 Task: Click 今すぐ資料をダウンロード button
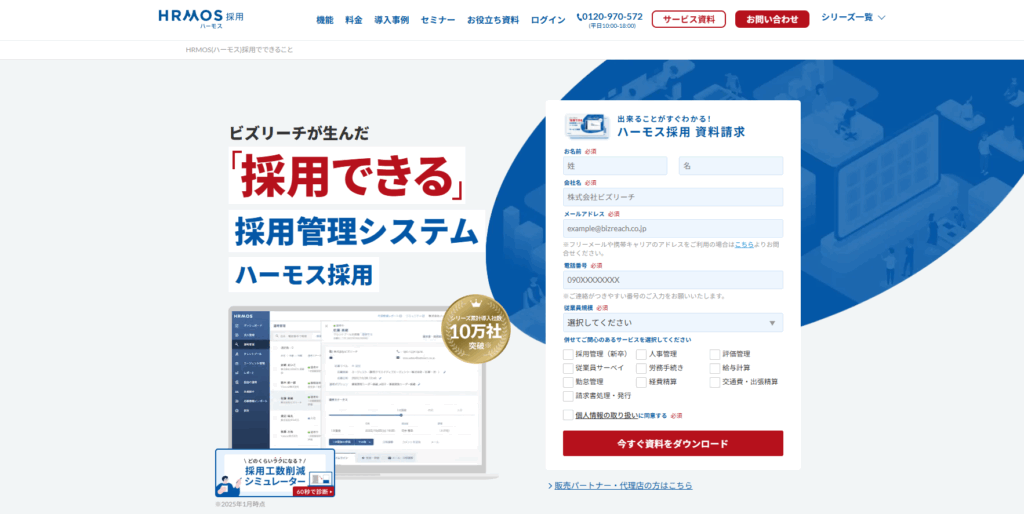point(673,443)
